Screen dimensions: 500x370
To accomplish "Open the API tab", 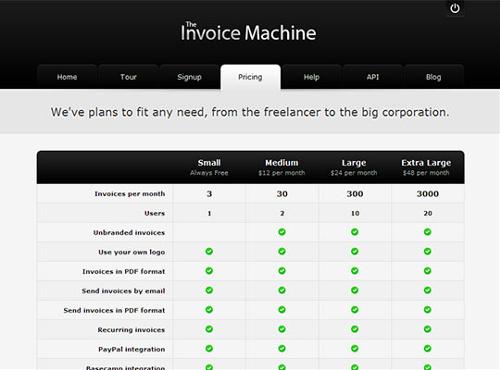I will pyautogui.click(x=373, y=77).
